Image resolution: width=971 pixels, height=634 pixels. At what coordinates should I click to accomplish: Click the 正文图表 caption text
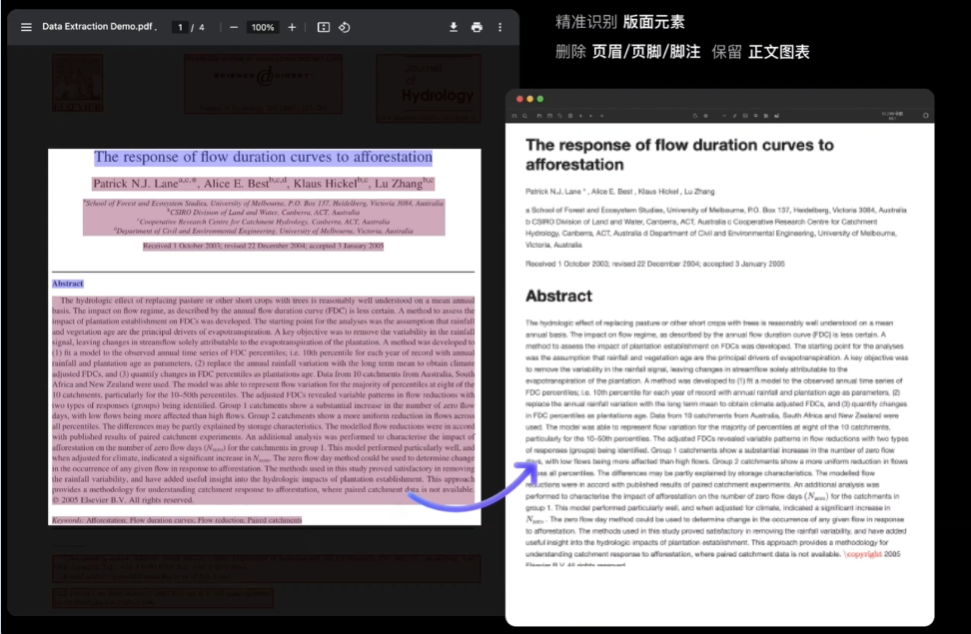click(778, 52)
